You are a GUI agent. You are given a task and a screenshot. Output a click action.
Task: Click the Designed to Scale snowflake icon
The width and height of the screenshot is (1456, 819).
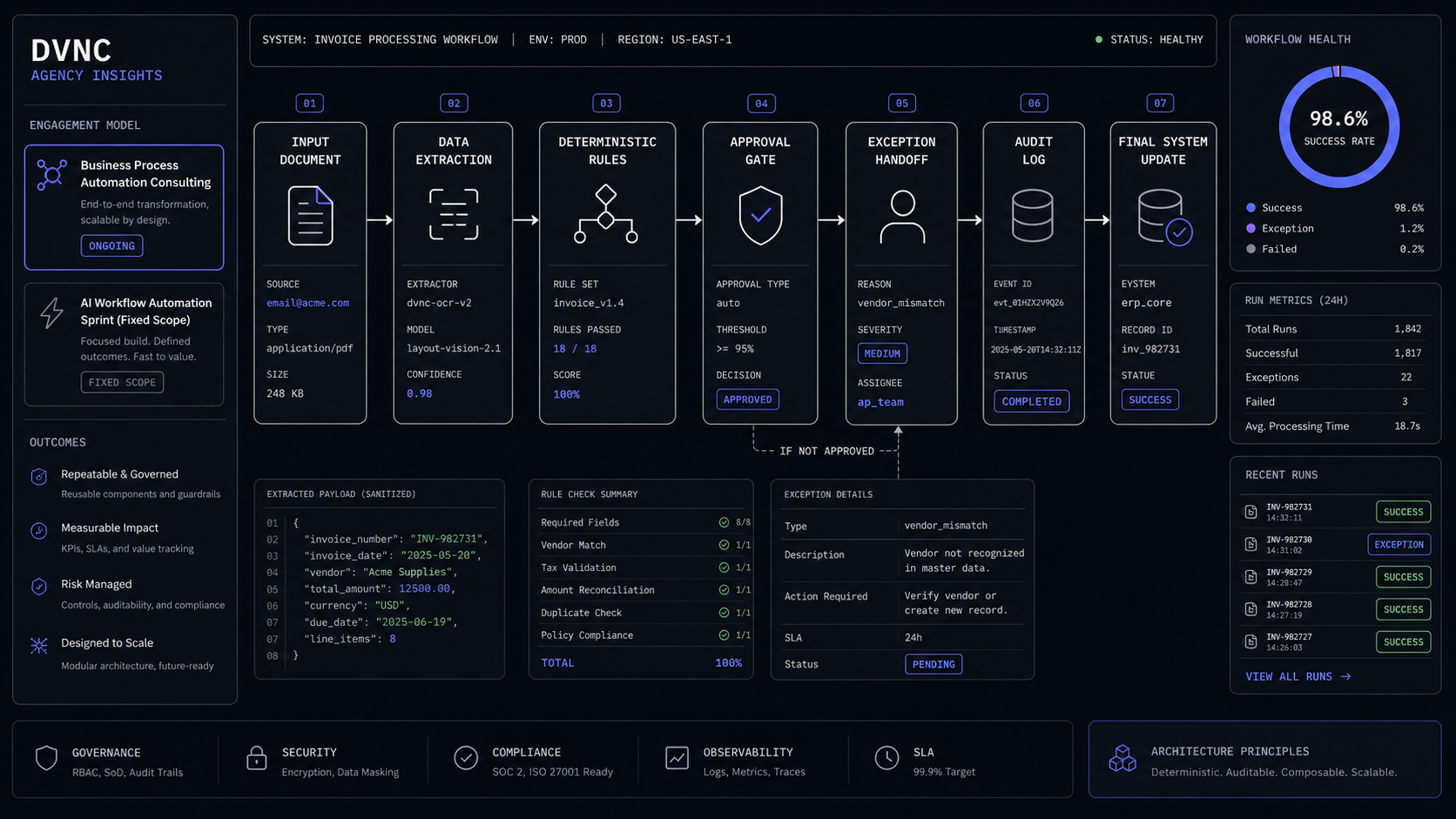pyautogui.click(x=39, y=646)
